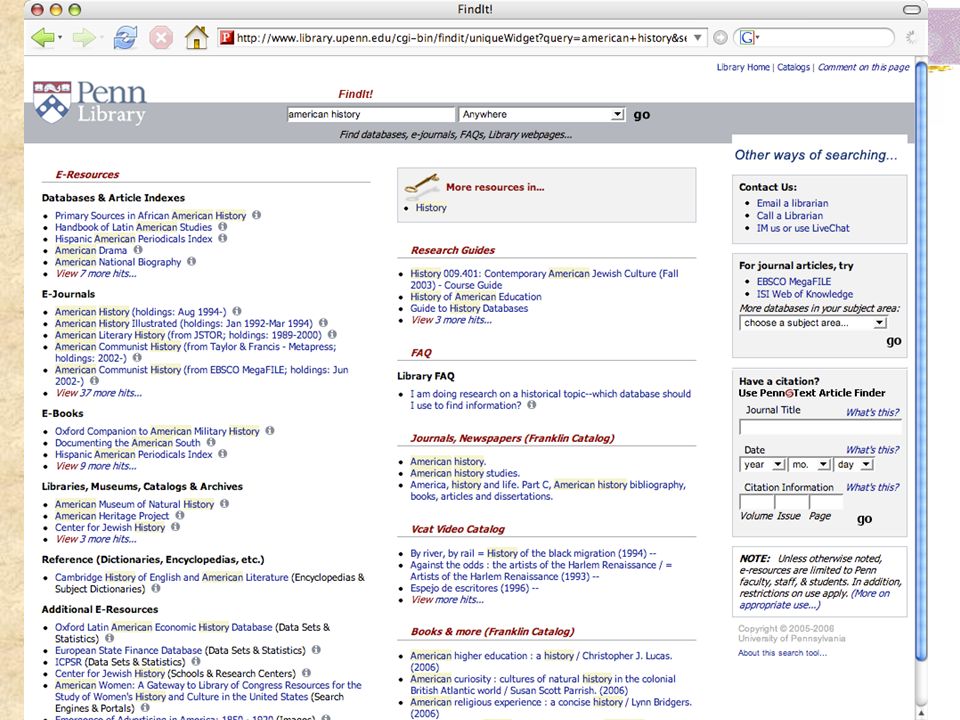
Task: Open info icon next to American Drama
Action: click(x=138, y=250)
